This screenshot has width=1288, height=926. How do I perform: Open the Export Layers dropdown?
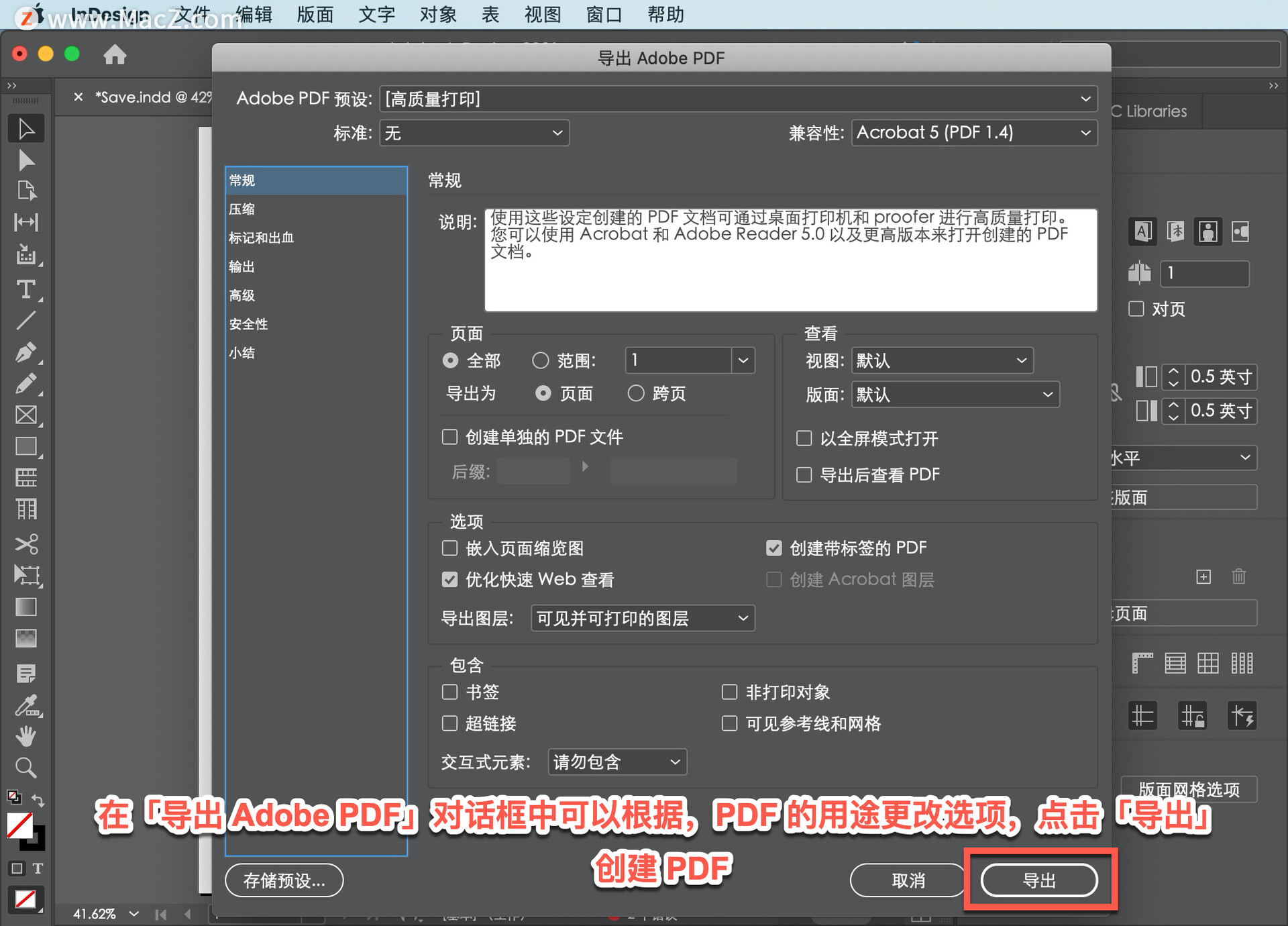[643, 618]
